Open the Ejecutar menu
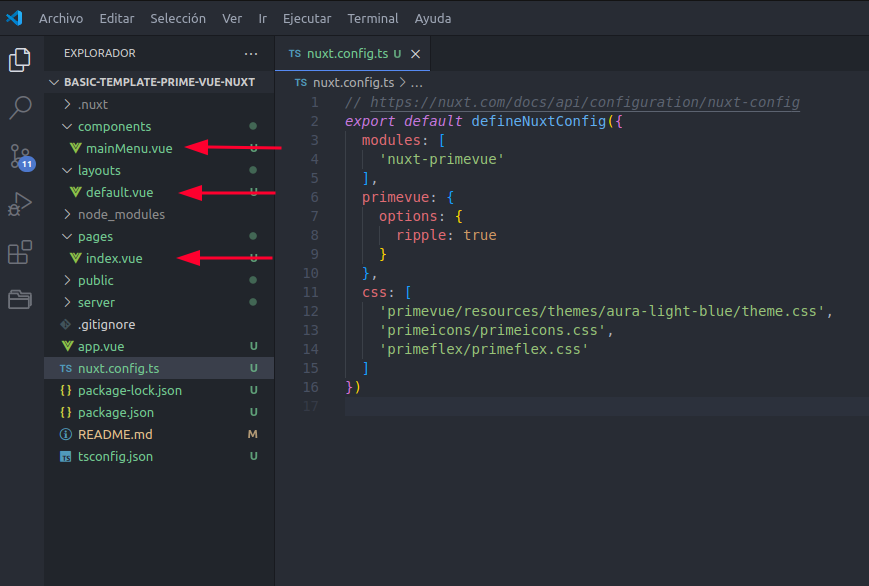869x586 pixels. [x=307, y=18]
